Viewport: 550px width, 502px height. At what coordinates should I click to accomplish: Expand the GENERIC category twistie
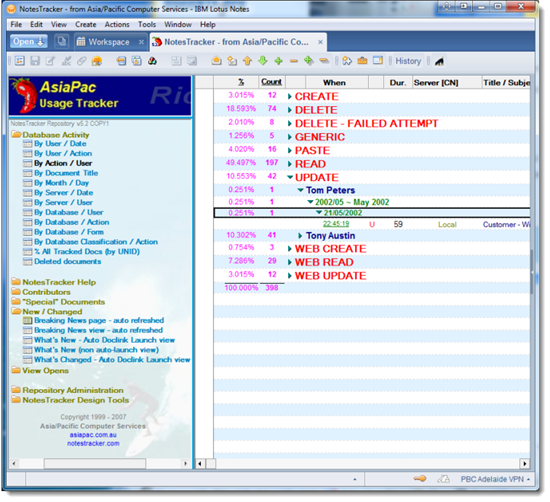pos(290,137)
